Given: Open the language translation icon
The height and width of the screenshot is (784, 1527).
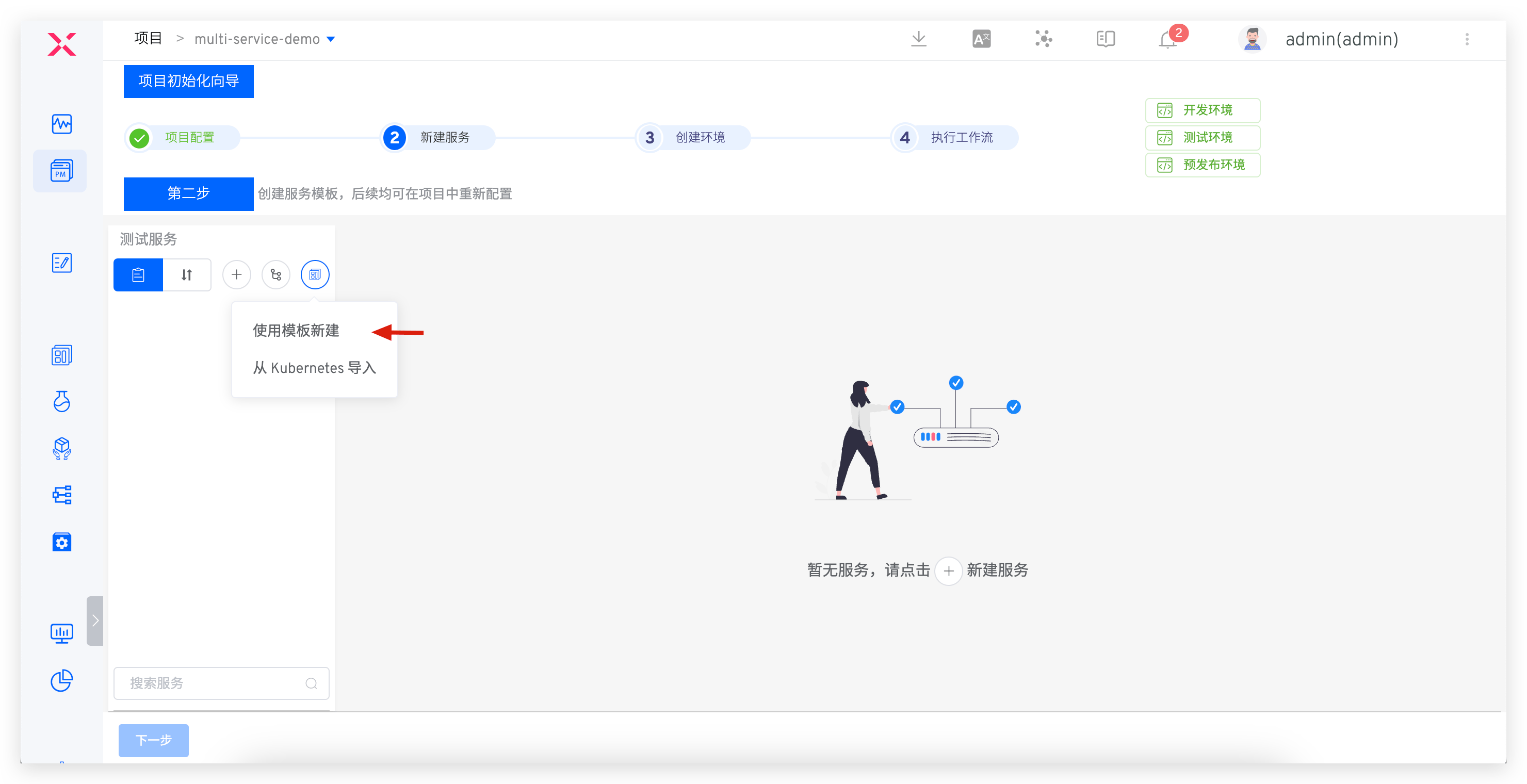Looking at the screenshot, I should [x=981, y=39].
